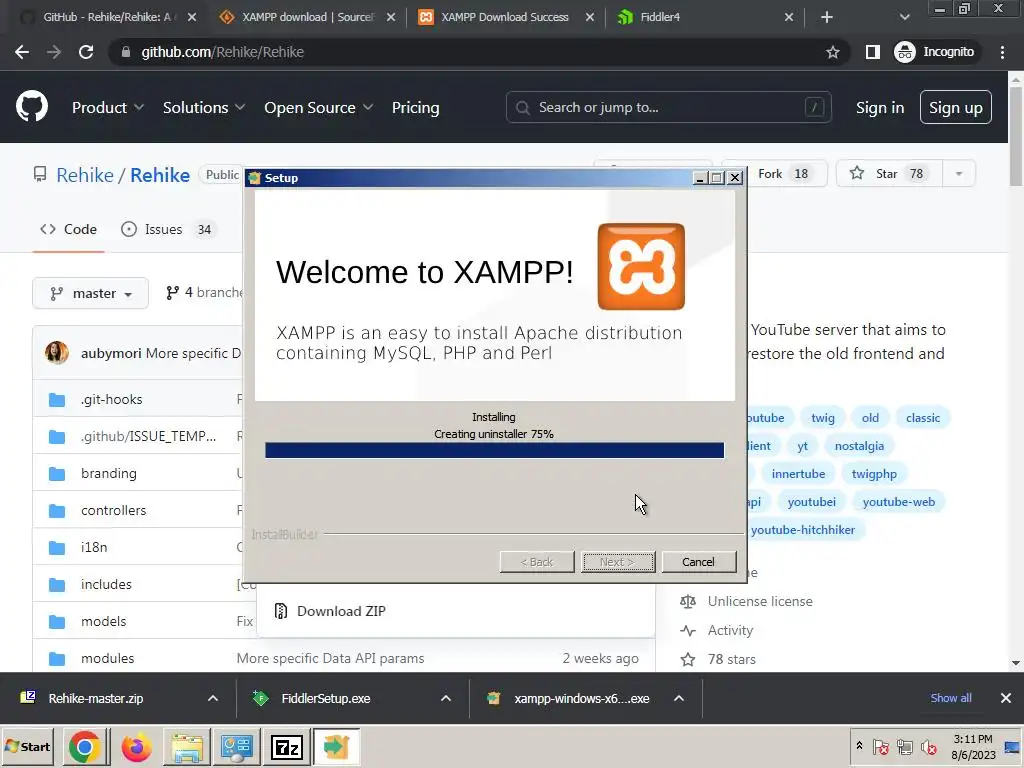Select innertube topic tag
Viewport: 1024px width, 768px height.
click(798, 474)
